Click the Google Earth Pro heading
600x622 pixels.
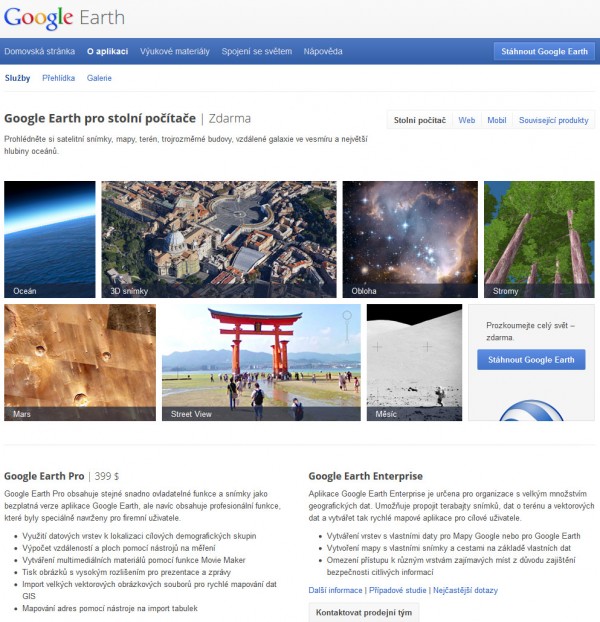pos(44,476)
